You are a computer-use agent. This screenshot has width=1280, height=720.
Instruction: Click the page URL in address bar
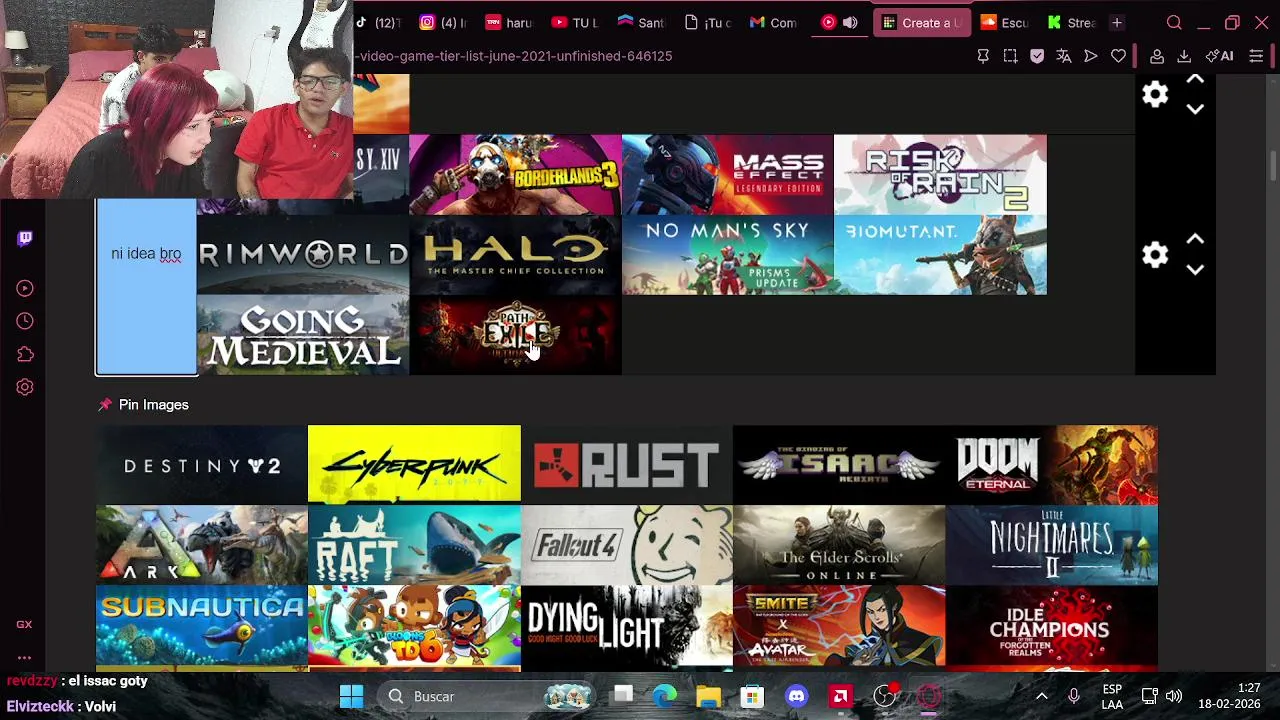pyautogui.click(x=513, y=56)
